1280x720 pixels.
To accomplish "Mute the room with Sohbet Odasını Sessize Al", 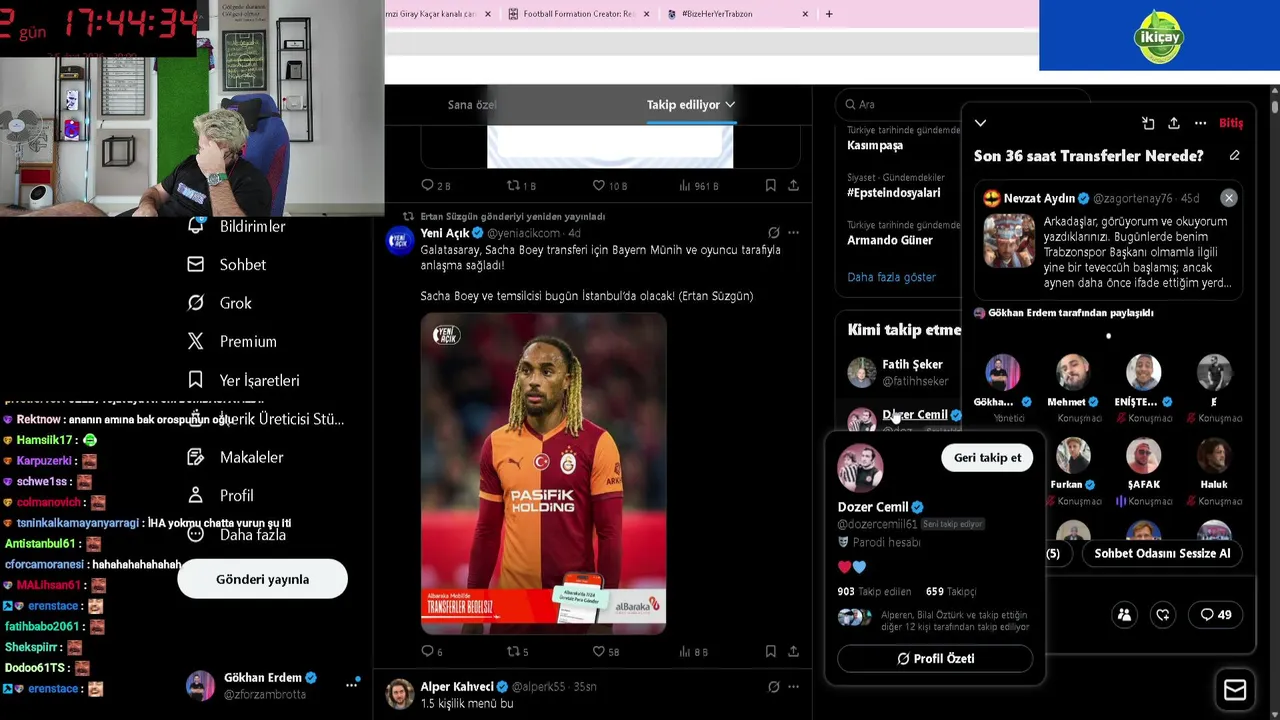I will tap(1162, 554).
